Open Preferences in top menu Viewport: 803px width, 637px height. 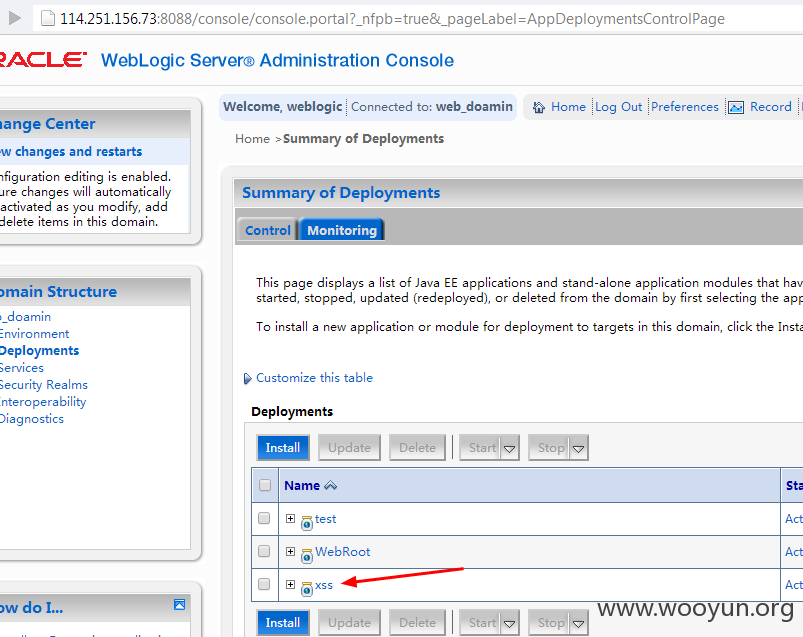pos(685,107)
